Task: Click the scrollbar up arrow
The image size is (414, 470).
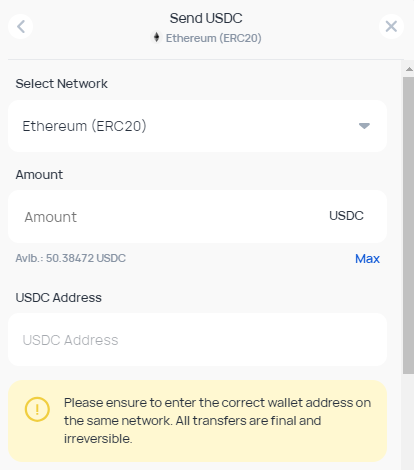Action: coord(409,69)
